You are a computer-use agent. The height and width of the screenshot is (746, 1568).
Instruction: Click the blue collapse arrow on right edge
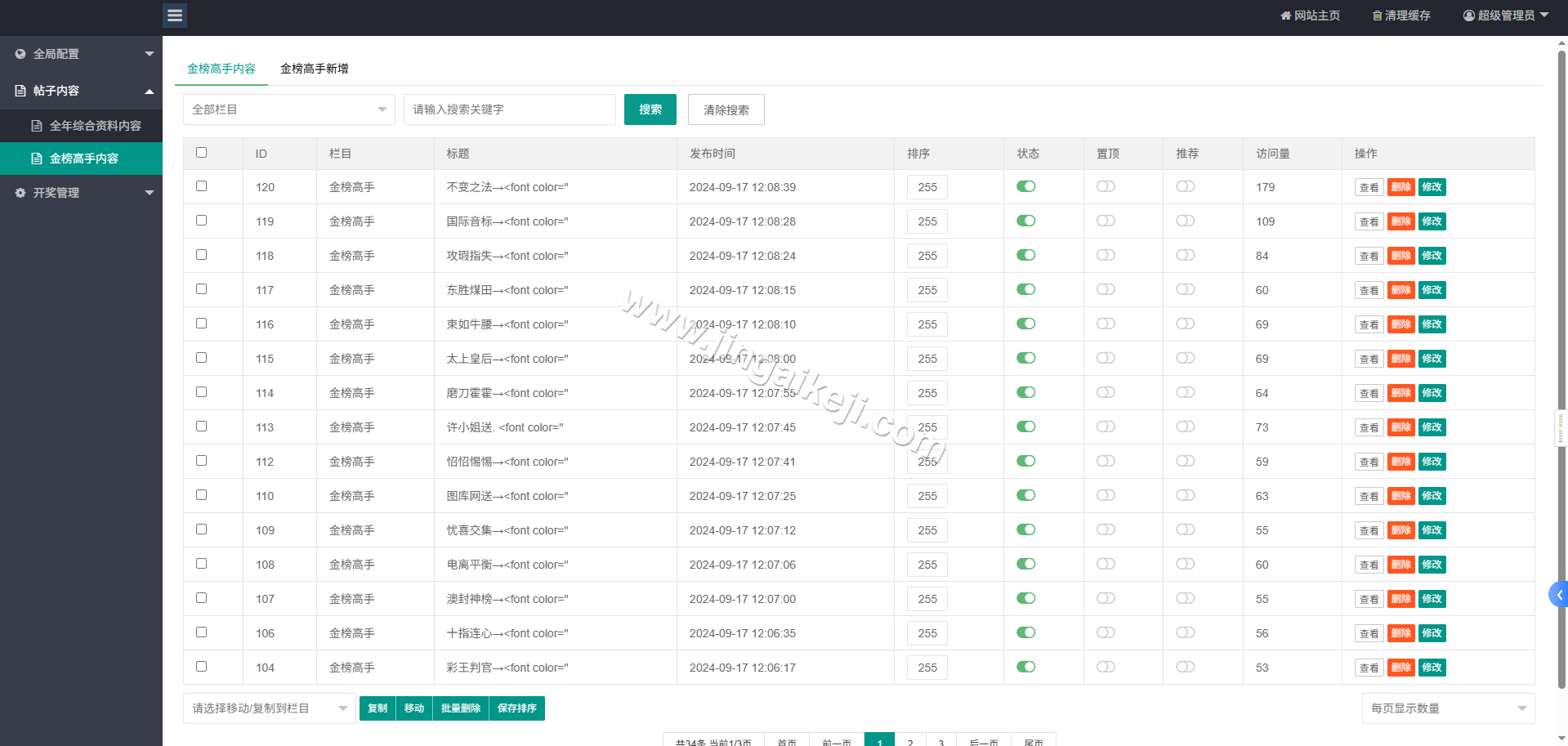pos(1559,595)
